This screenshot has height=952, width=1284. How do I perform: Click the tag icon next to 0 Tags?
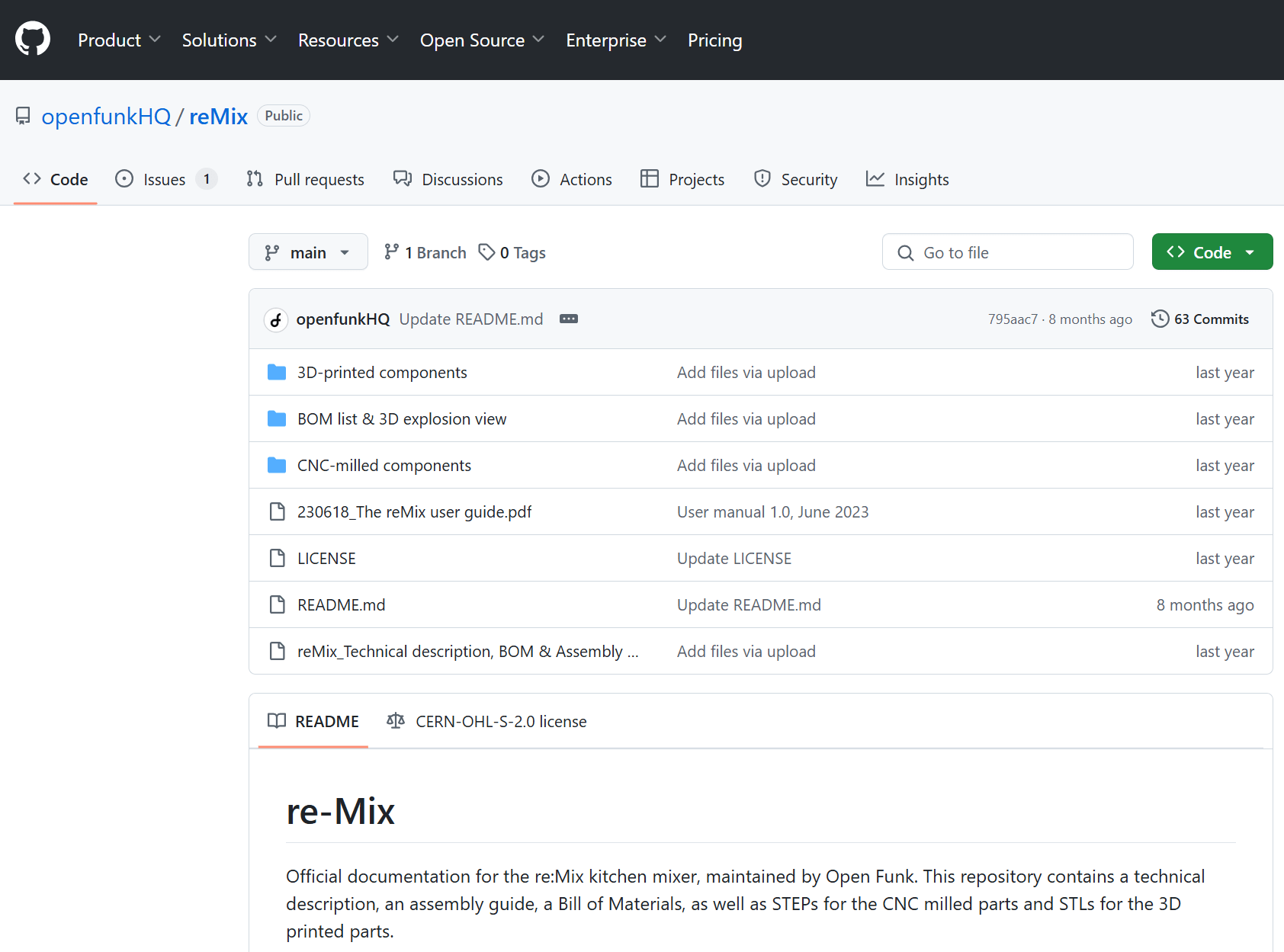486,252
